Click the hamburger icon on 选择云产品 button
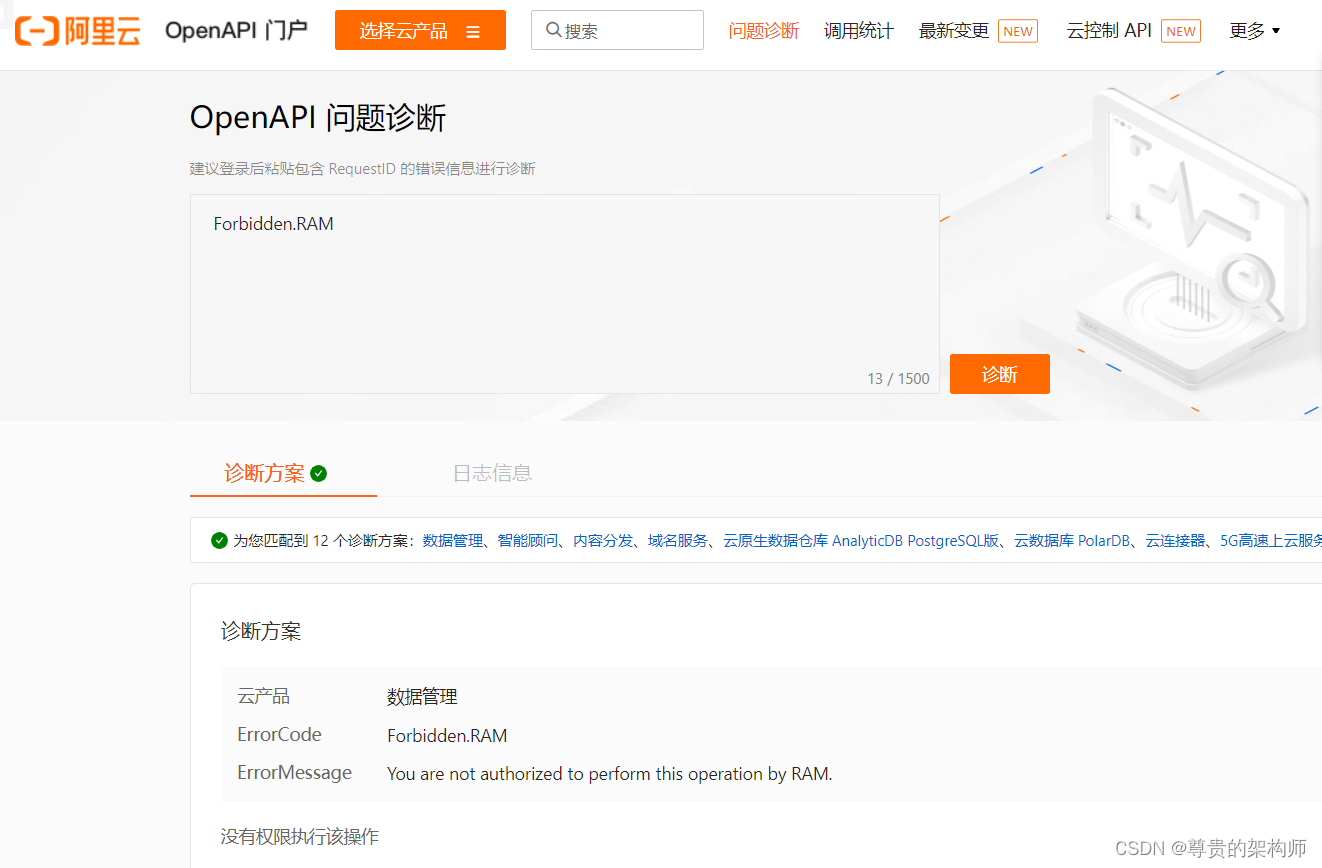Image resolution: width=1322 pixels, height=868 pixels. coord(473,30)
